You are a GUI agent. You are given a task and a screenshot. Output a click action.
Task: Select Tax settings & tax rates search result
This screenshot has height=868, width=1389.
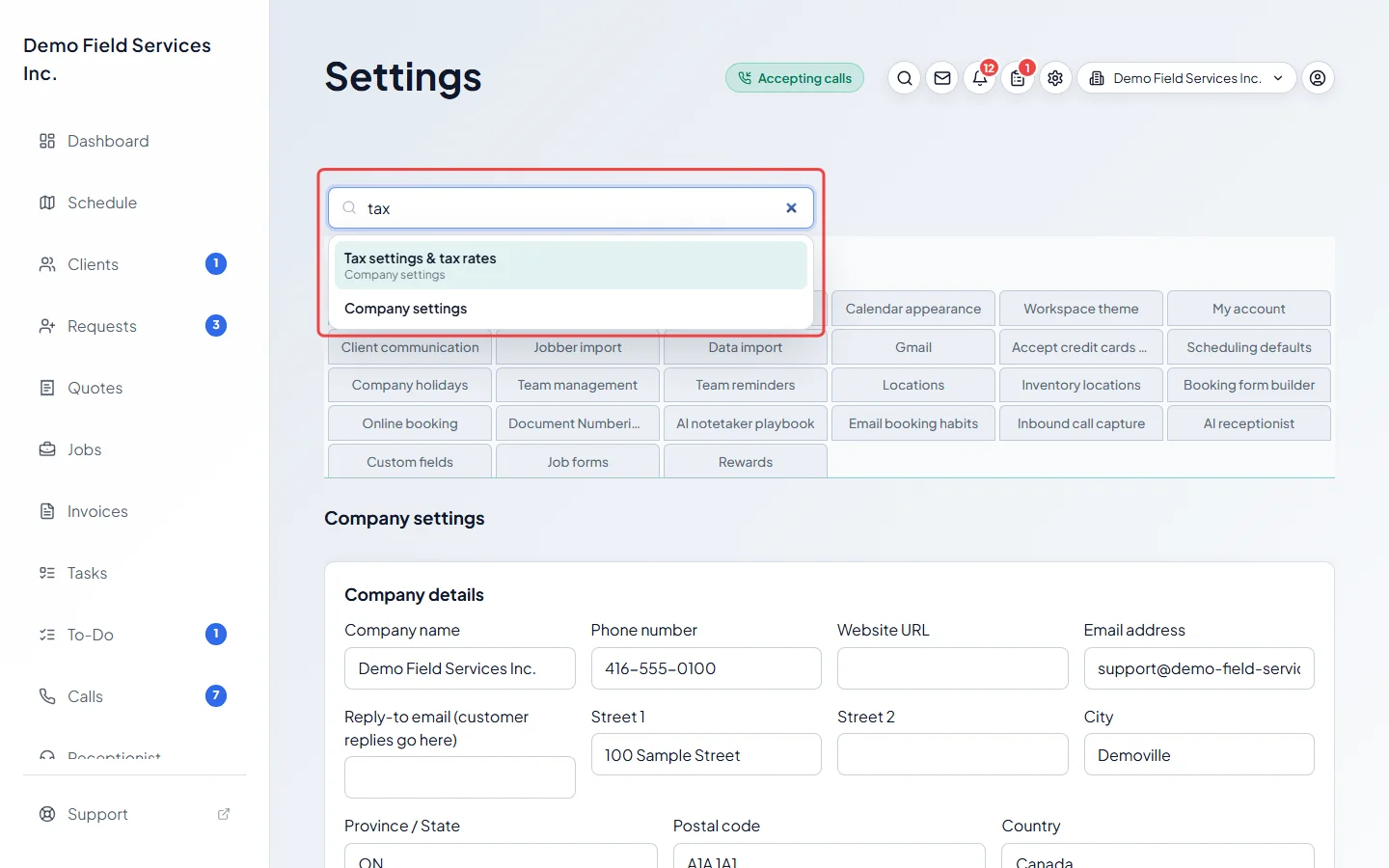tap(571, 265)
